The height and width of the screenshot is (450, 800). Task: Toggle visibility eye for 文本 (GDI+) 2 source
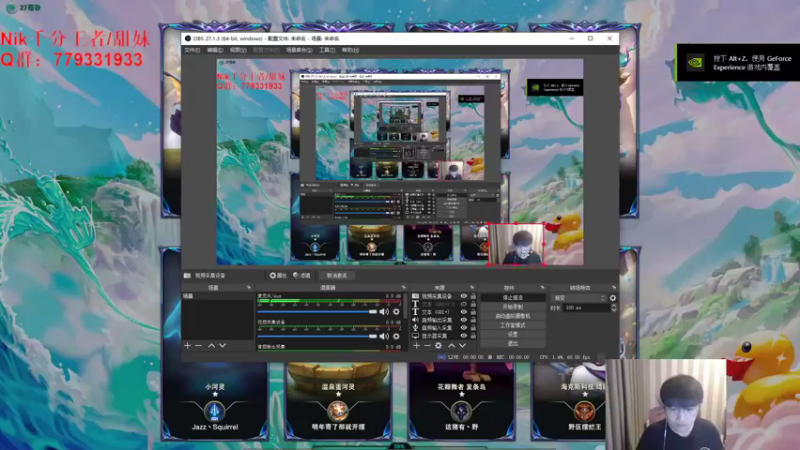(464, 304)
